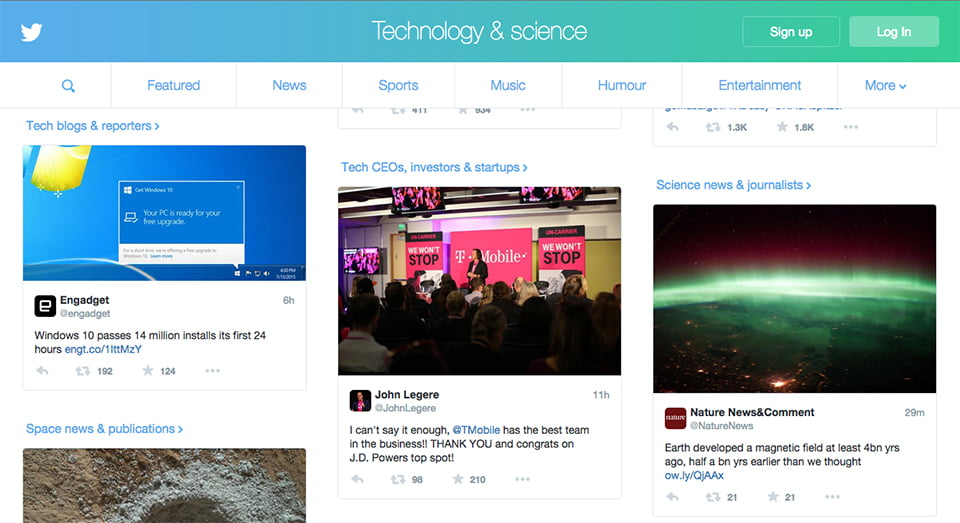Expand Tech blogs & reporters section
Image resolution: width=960 pixels, height=523 pixels.
tap(92, 126)
